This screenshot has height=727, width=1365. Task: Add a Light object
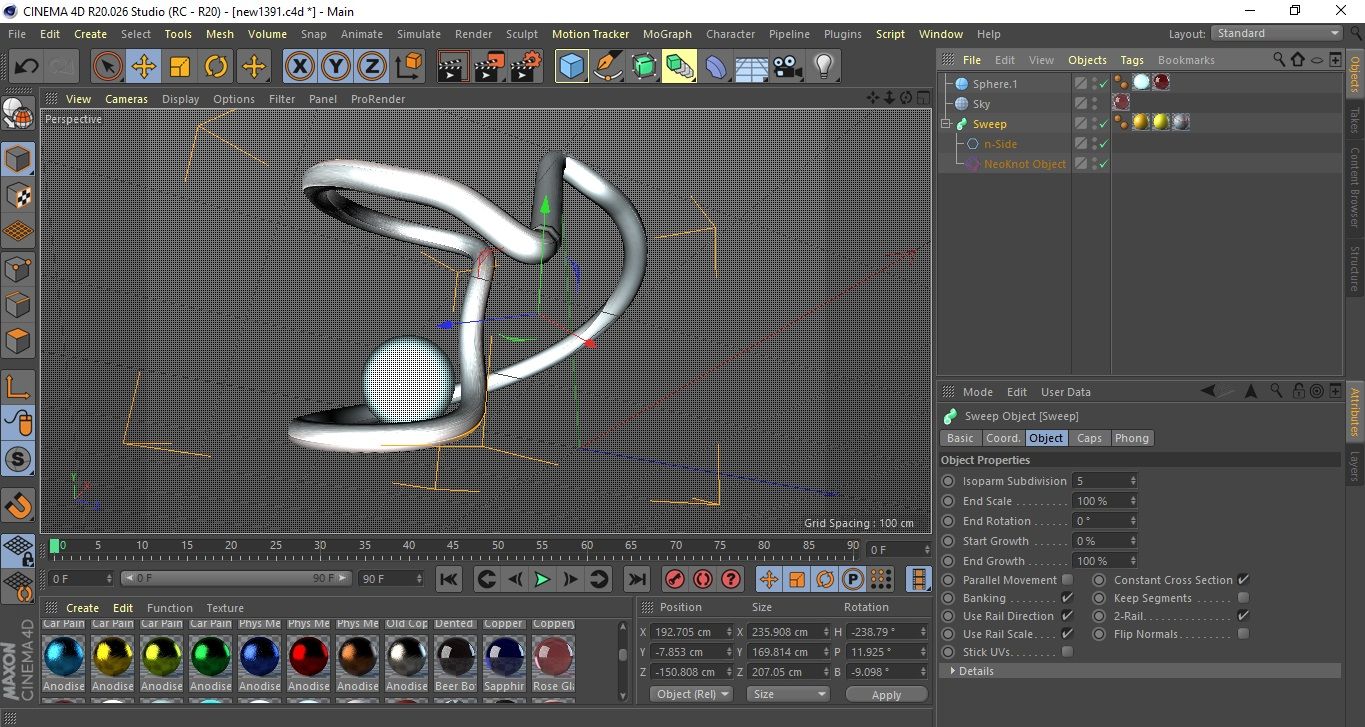point(823,67)
